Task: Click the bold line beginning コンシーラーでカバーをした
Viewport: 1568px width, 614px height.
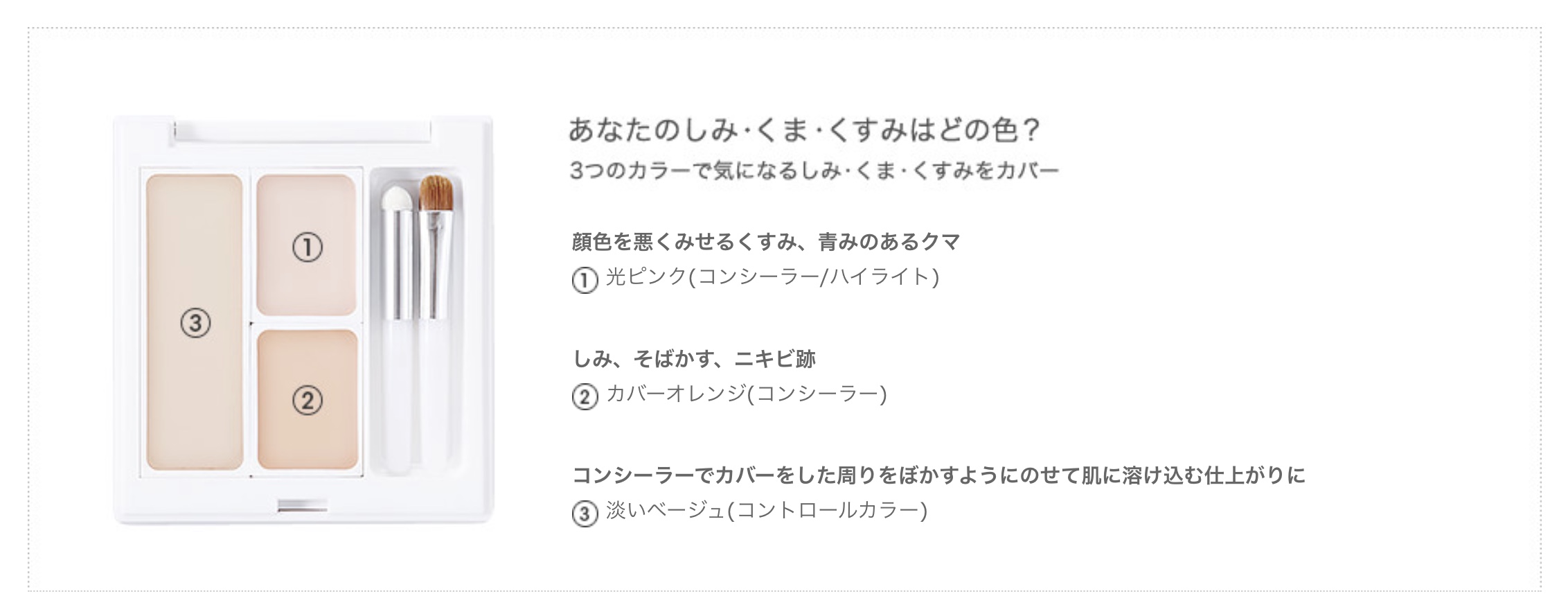Action: pyautogui.click(x=938, y=475)
